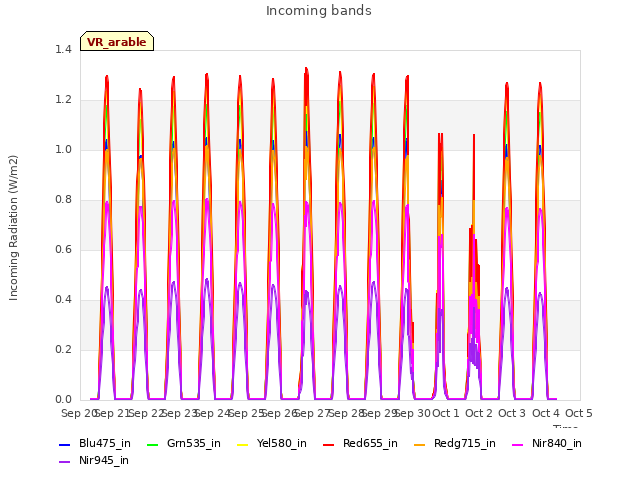Click the Oct 2 x-axis label
640x480 pixels.
[x=479, y=413]
